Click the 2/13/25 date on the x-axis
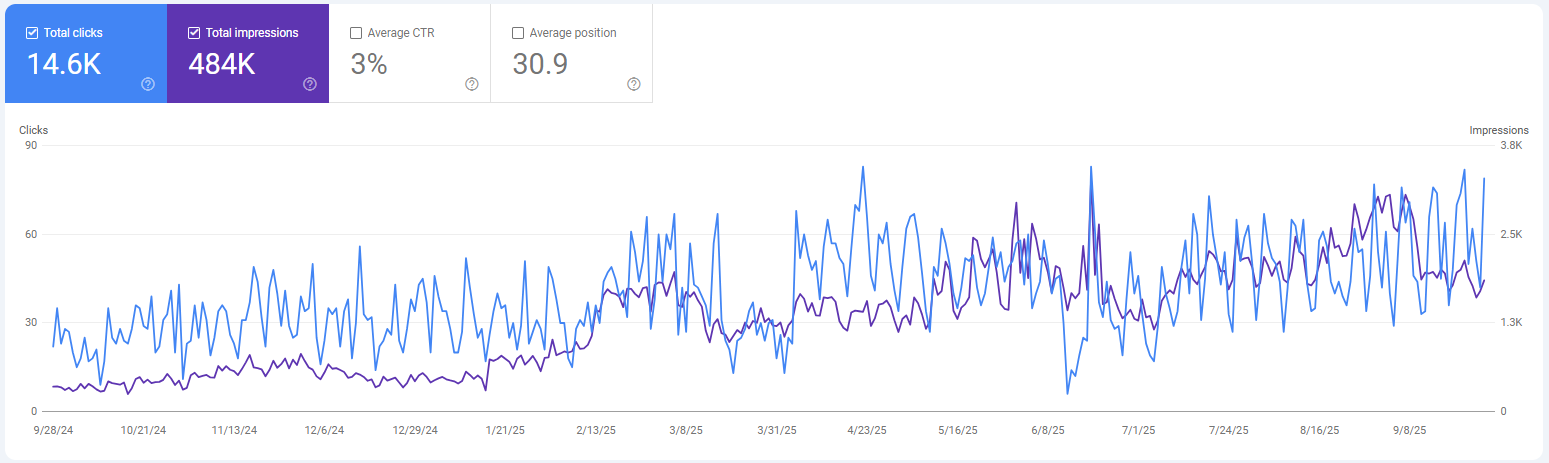Image resolution: width=1549 pixels, height=463 pixels. (598, 430)
